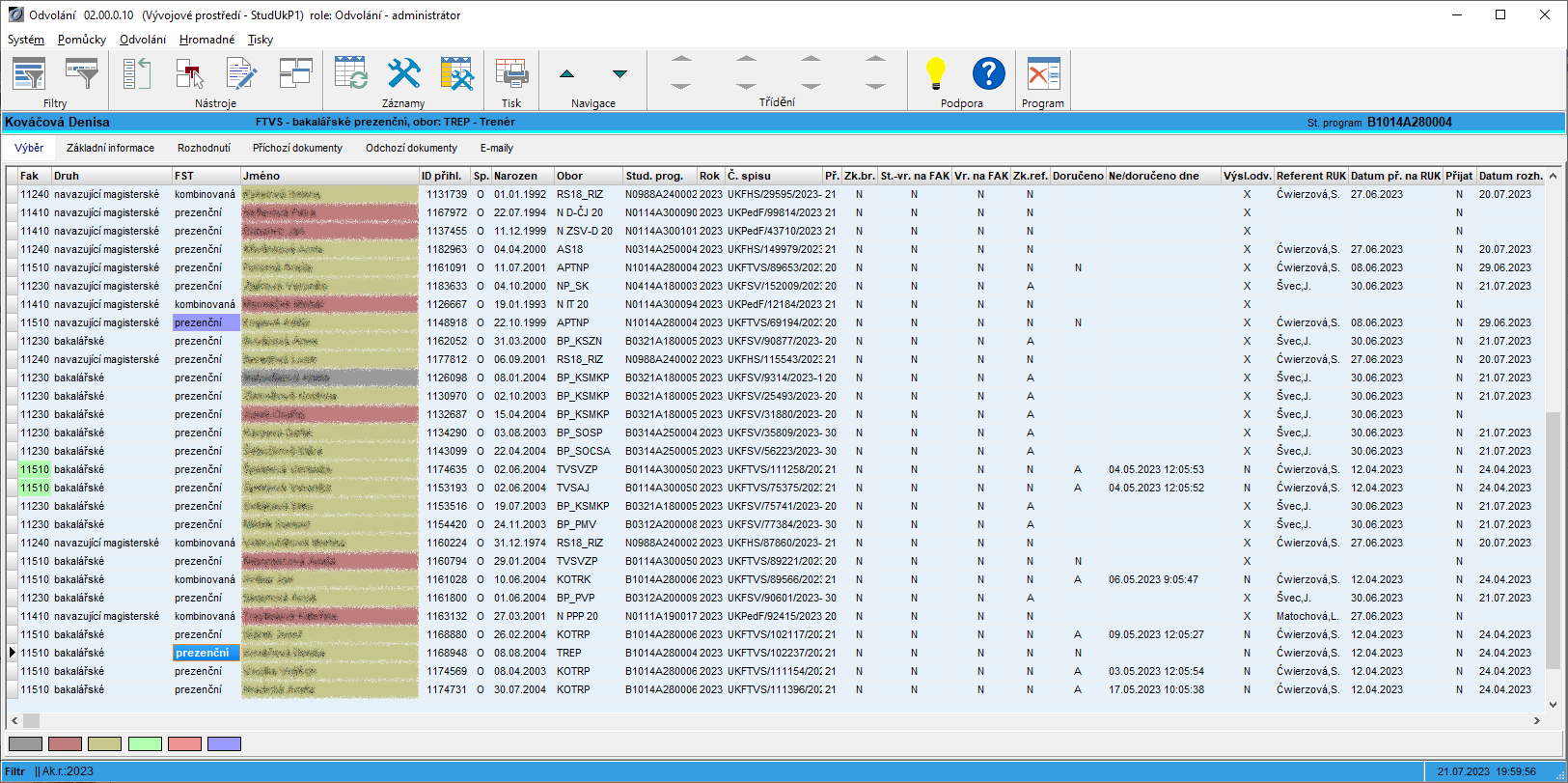Screen dimensions: 1568x783
Task: Open the Hromadné menu
Action: 206,40
